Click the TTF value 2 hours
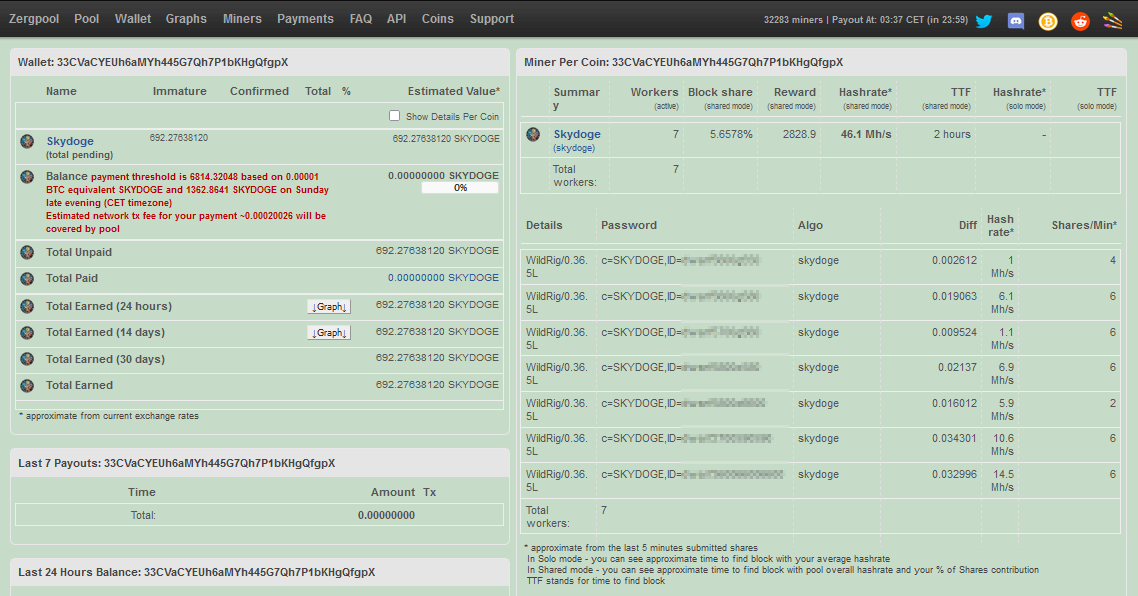This screenshot has width=1138, height=596. click(x=951, y=134)
